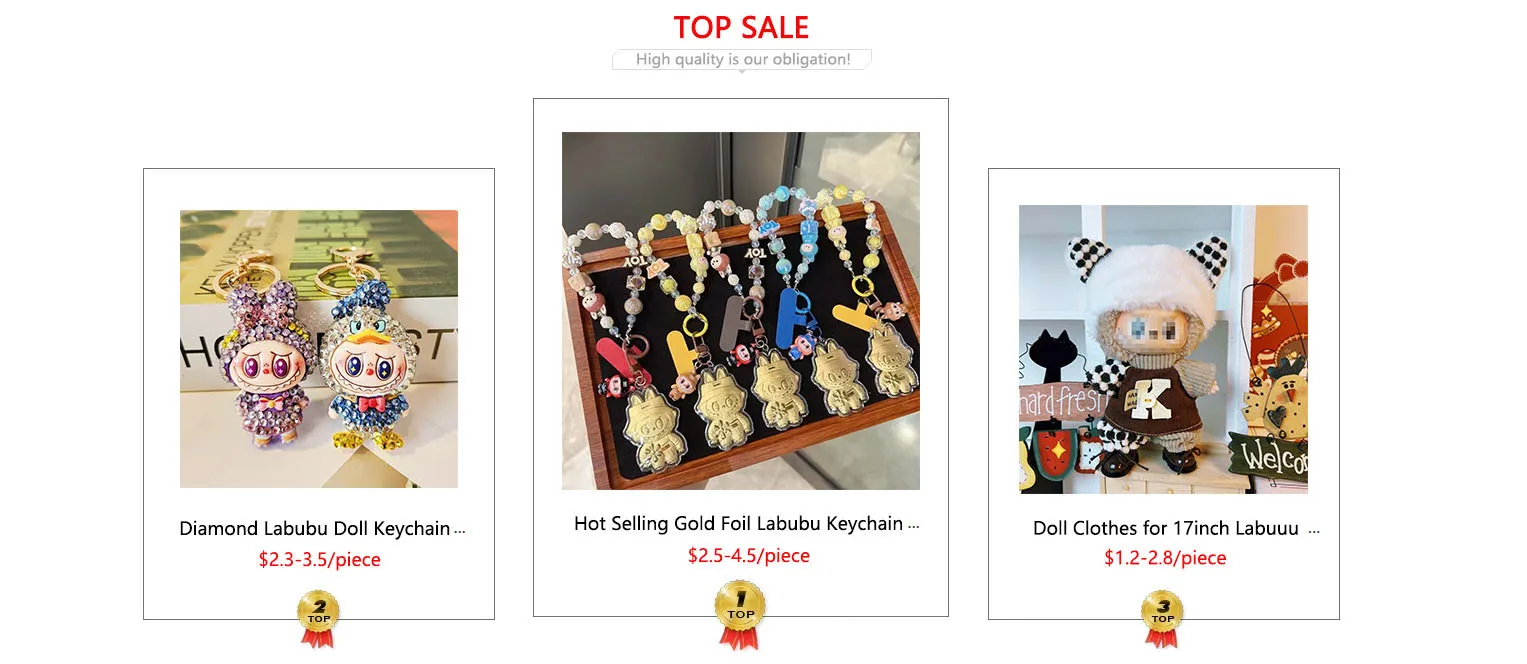The width and height of the screenshot is (1527, 664).
Task: Open the Gold Foil Labubu Keychain photo
Action: coord(741,311)
